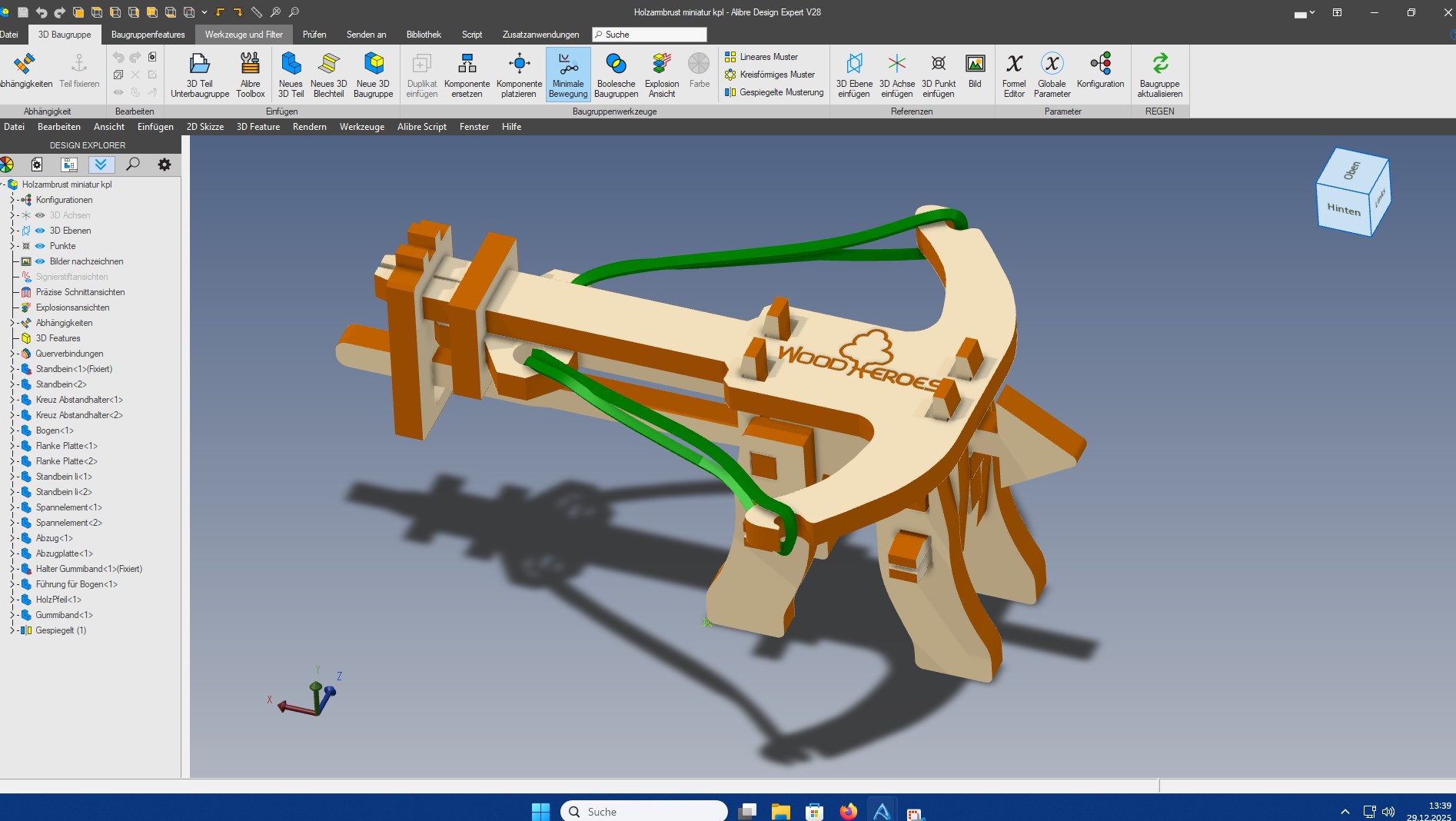This screenshot has height=821, width=1456.
Task: Click Lineares Muster button
Action: point(768,57)
